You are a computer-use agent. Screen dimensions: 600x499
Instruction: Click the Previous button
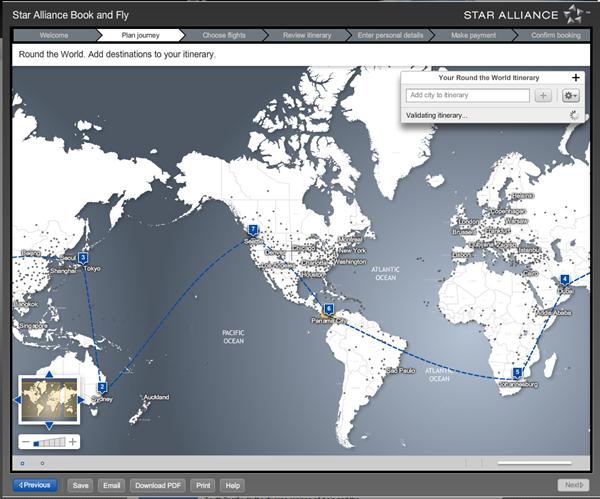click(35, 485)
